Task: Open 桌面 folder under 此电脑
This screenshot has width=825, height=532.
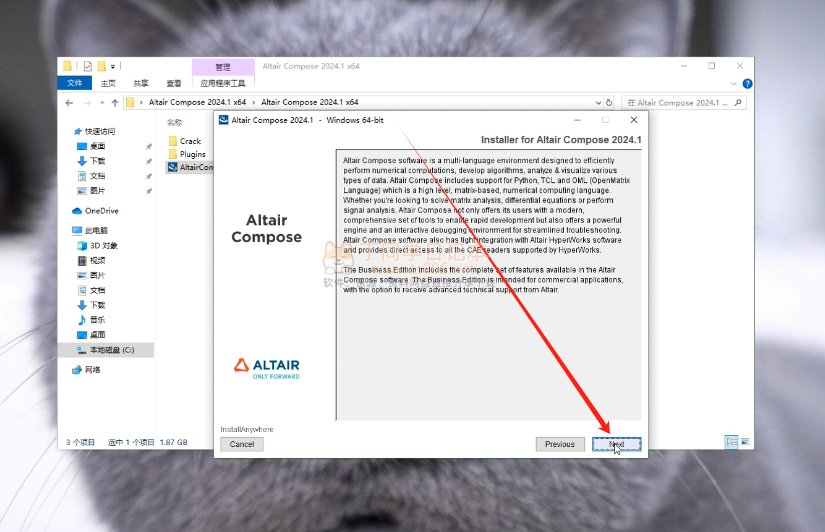Action: pos(92,335)
